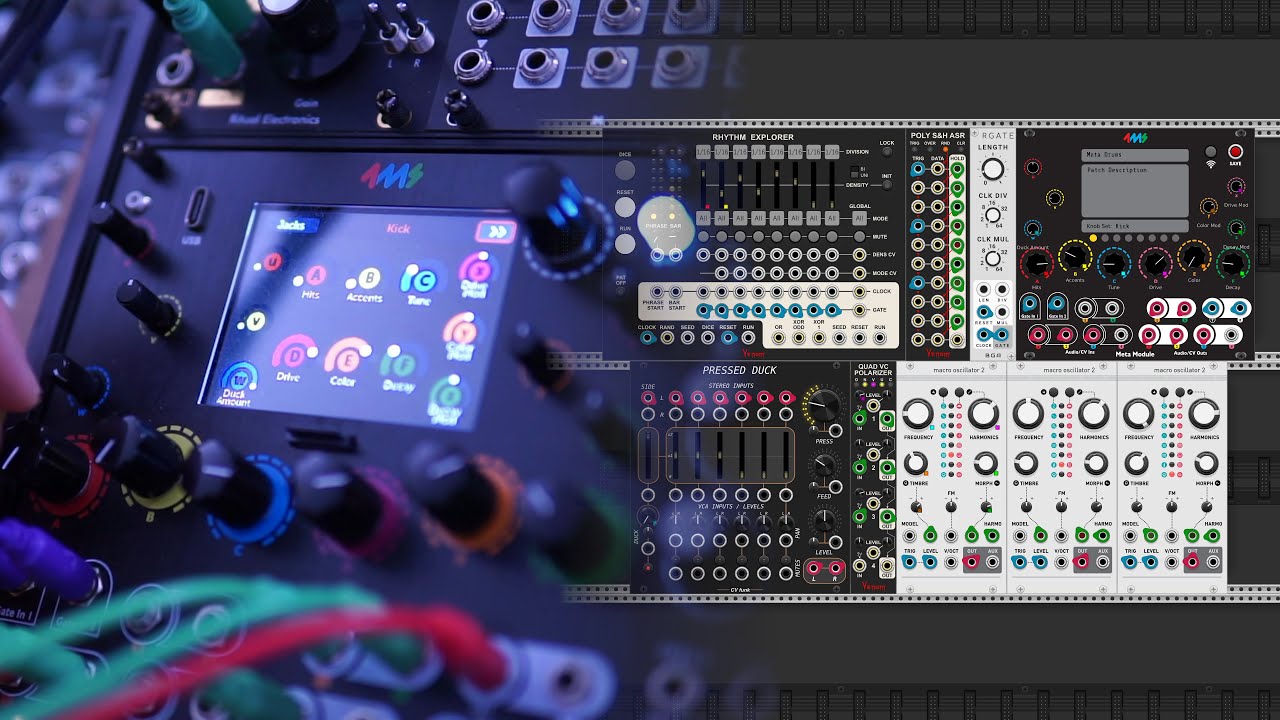This screenshot has height=720, width=1280.
Task: Click the Gate In 1 jack on Meta Module
Action: point(1030,303)
